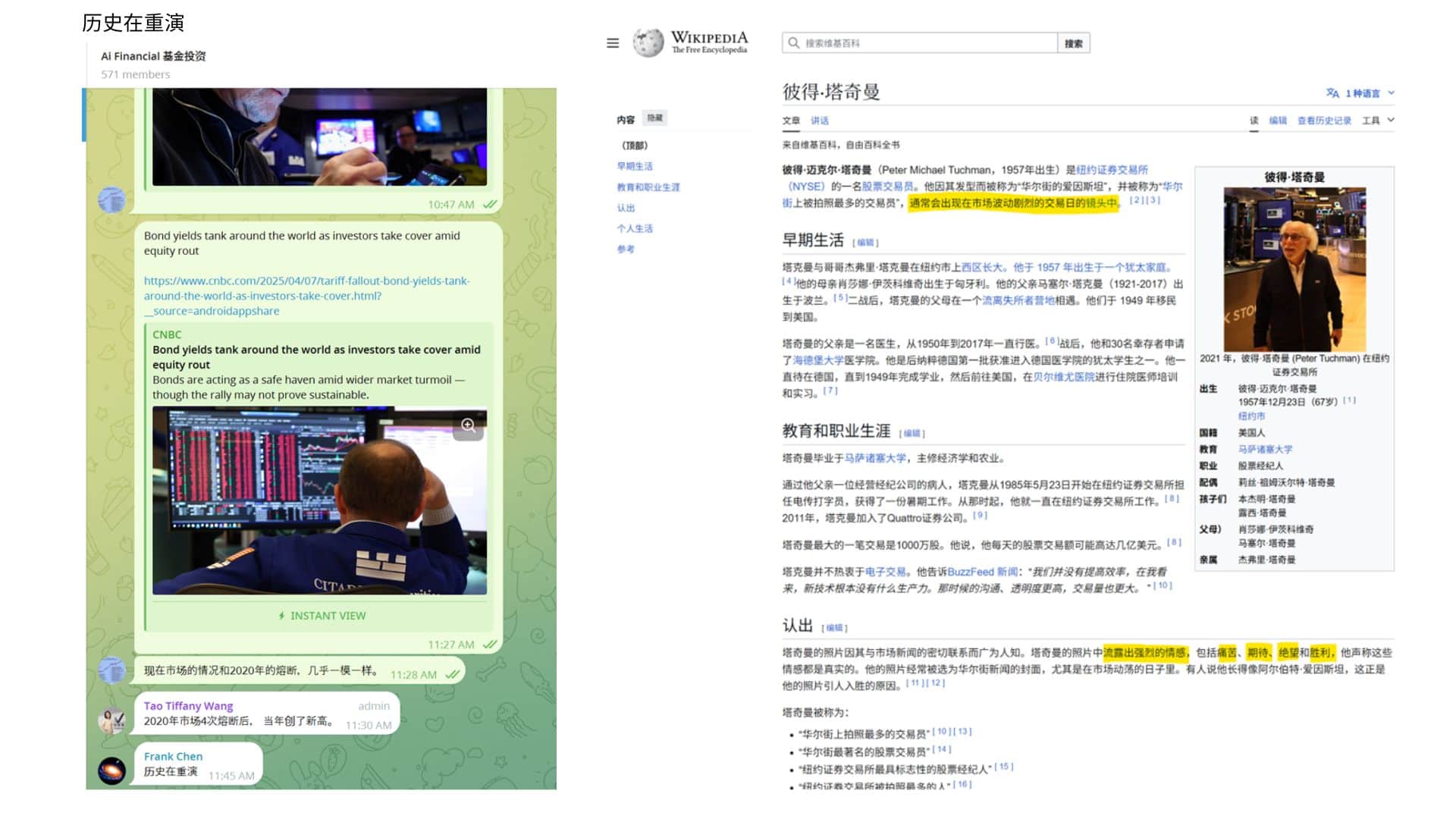Open the 纽约证券交易所 link in the intro
This screenshot has width=1456, height=819.
[x=1112, y=170]
